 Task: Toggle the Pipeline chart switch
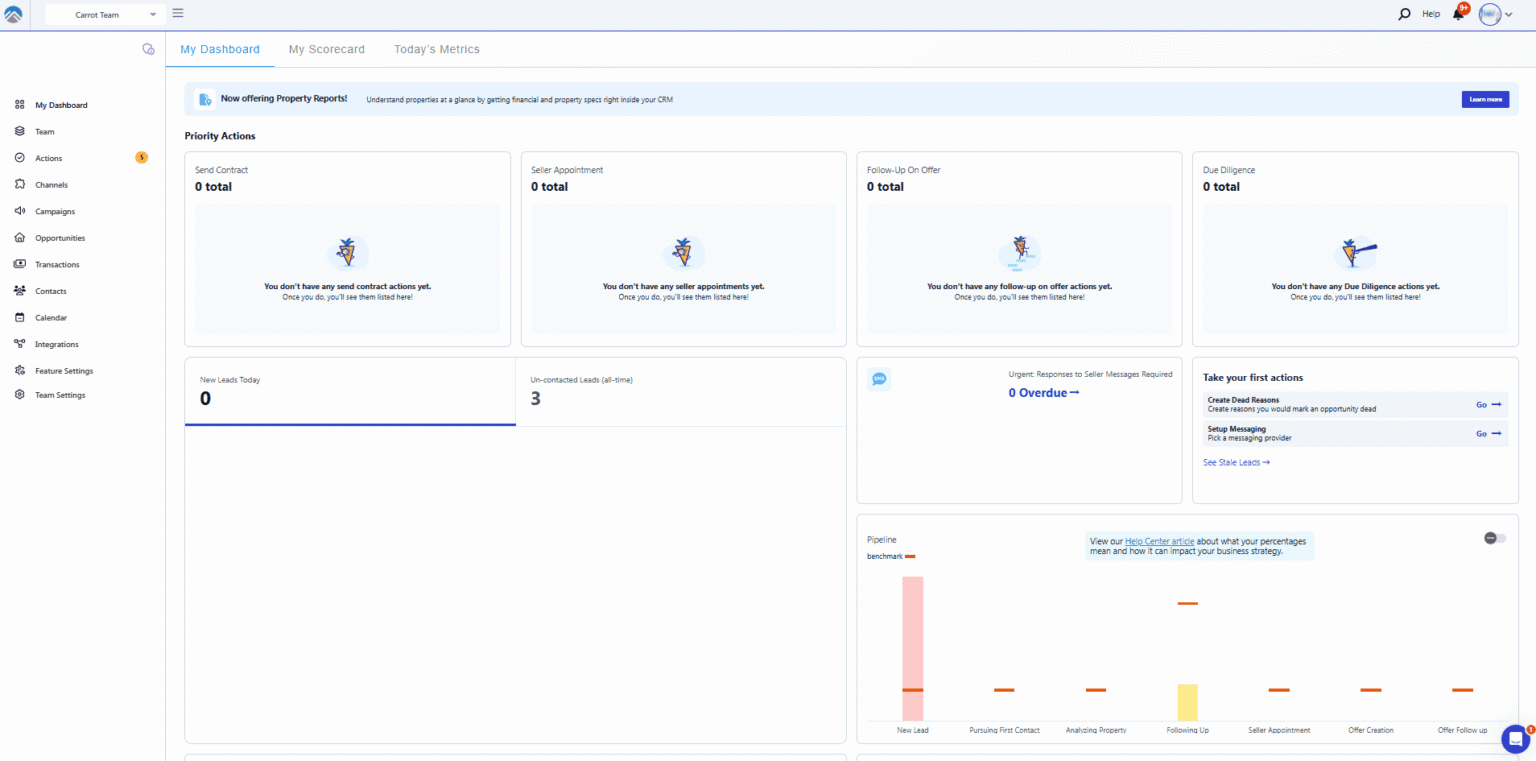coord(1494,538)
